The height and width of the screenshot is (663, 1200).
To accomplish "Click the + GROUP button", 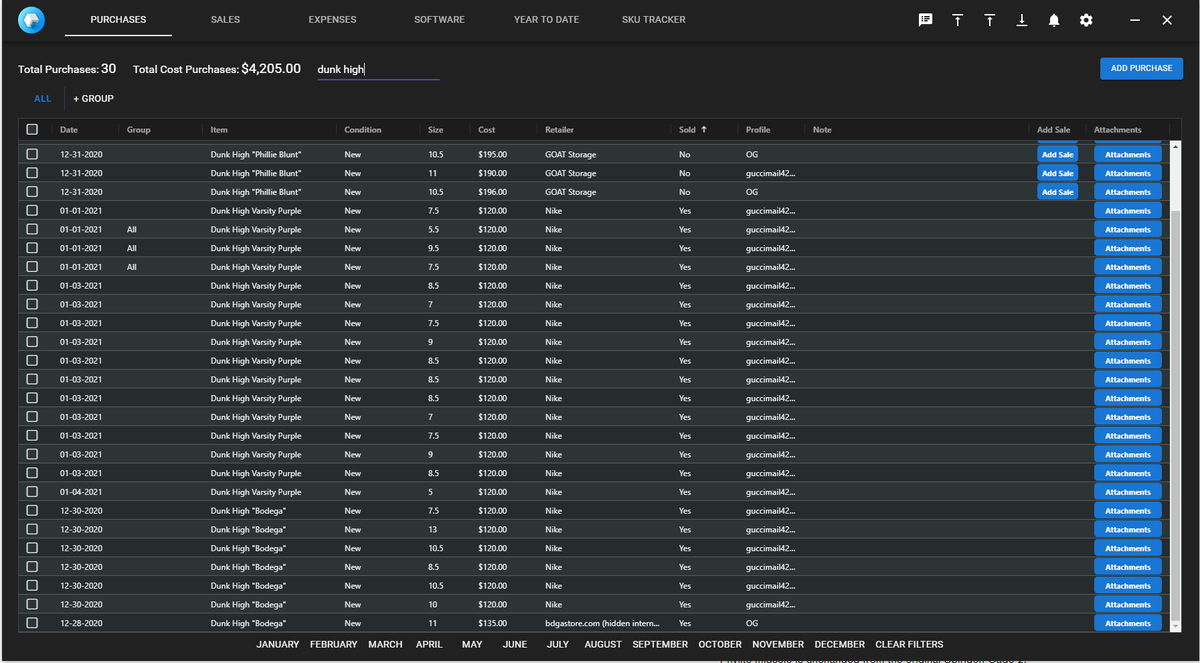I will 93,99.
